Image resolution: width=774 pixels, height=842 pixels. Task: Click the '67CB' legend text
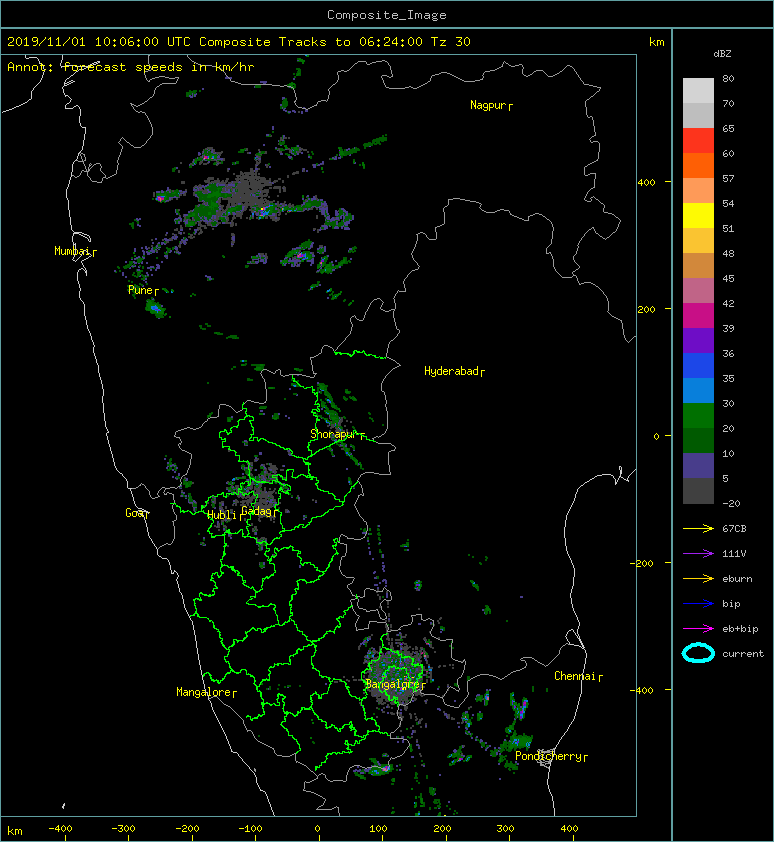click(x=734, y=528)
